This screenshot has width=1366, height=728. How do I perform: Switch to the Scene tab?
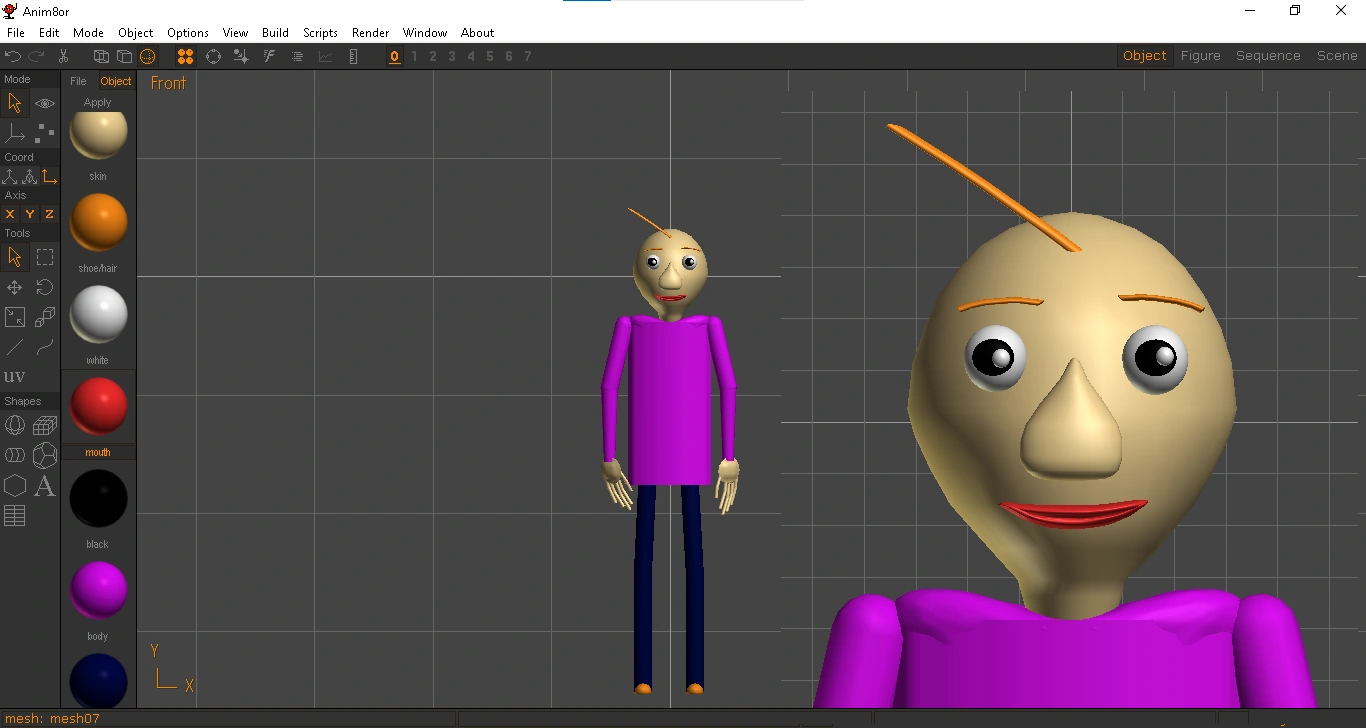pyautogui.click(x=1337, y=55)
